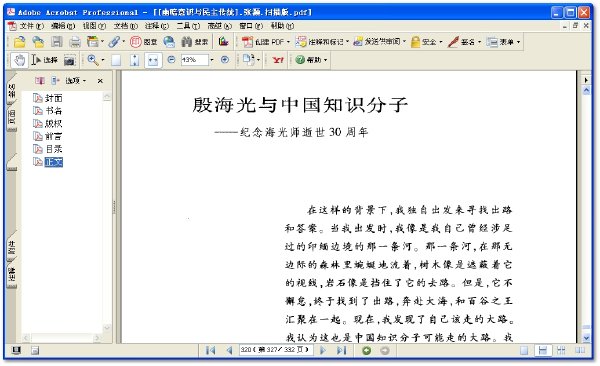600x366 pixels.
Task: Go to next page button
Action: [323, 350]
